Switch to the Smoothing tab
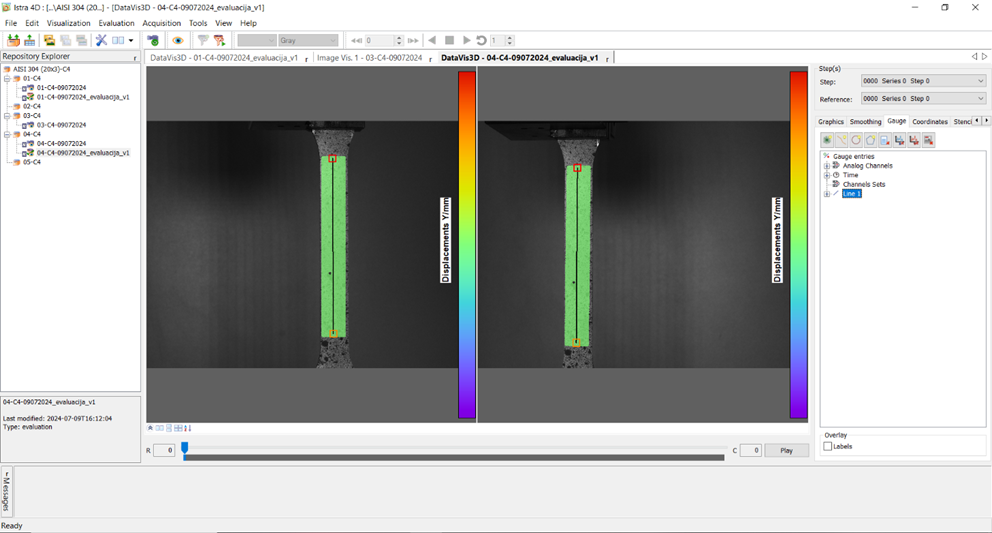The height and width of the screenshot is (533, 992). click(x=865, y=122)
